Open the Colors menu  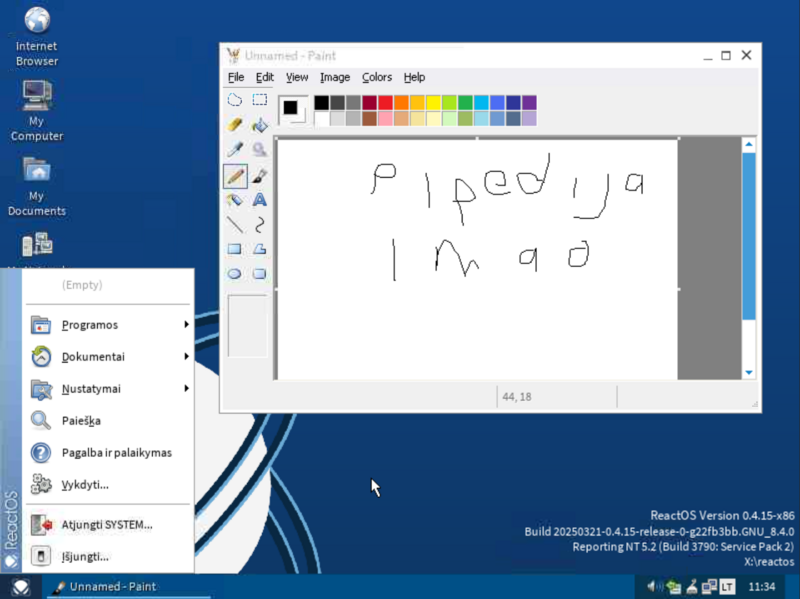tap(377, 77)
